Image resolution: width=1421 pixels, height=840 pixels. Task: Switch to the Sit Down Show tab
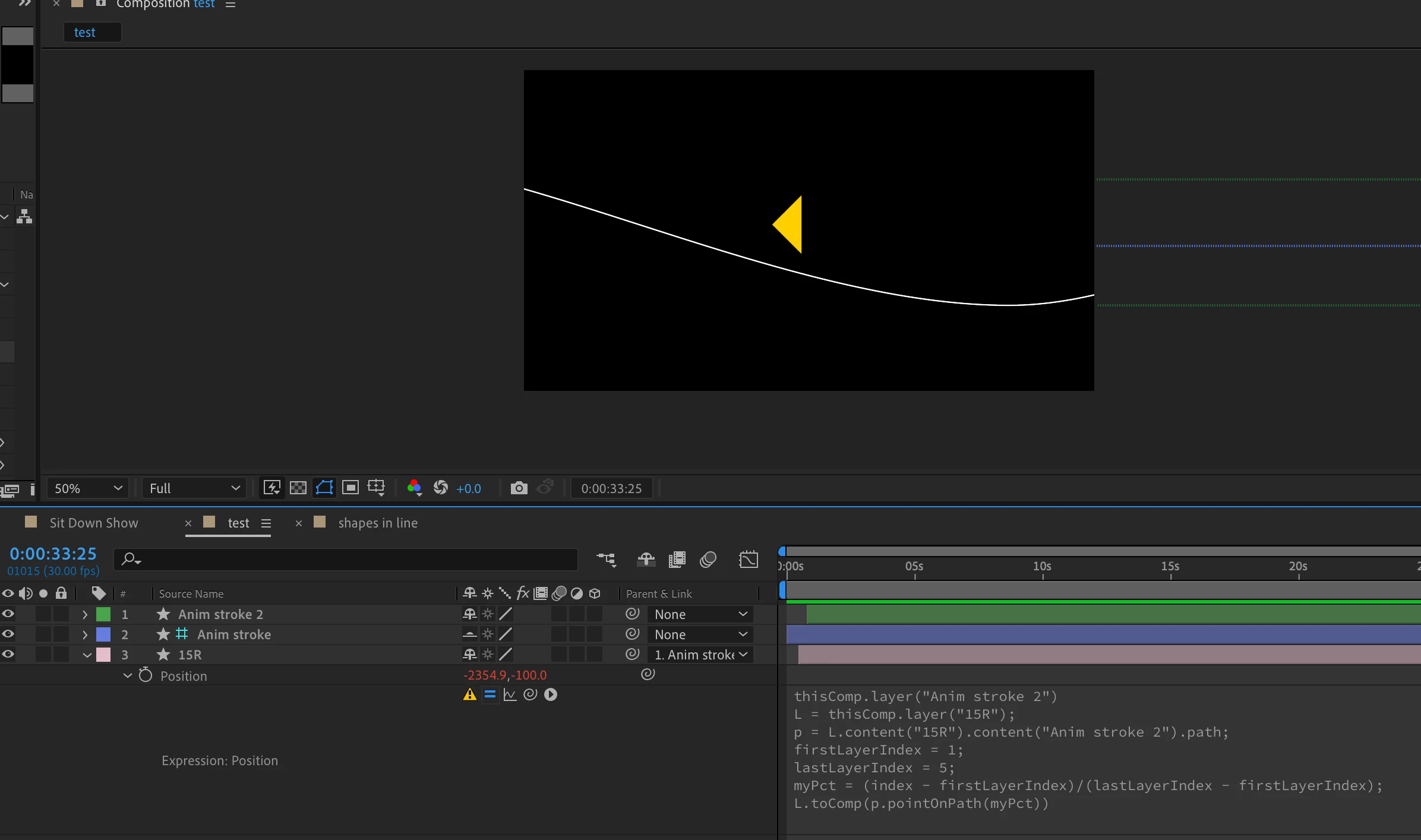click(93, 523)
